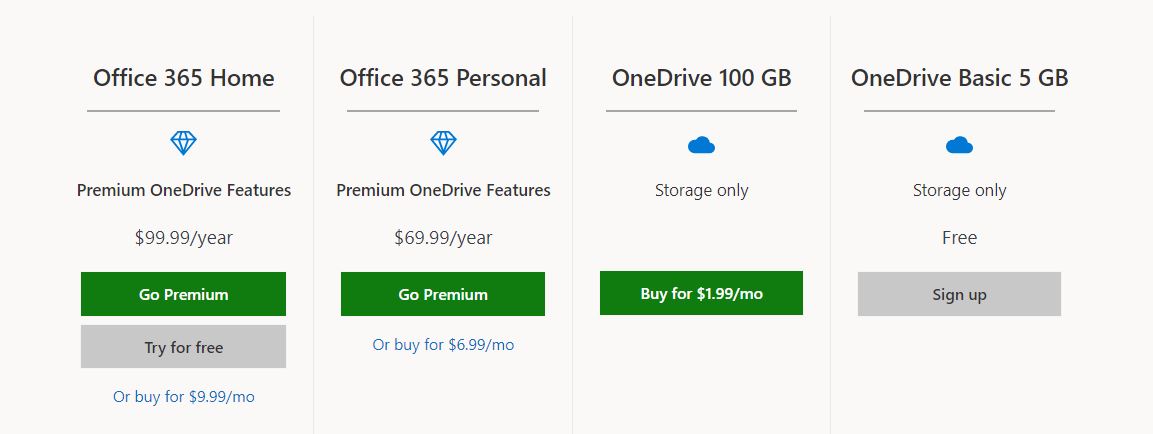
Task: Click the cloud icon under OneDrive Basic 5 GB
Action: (x=960, y=145)
